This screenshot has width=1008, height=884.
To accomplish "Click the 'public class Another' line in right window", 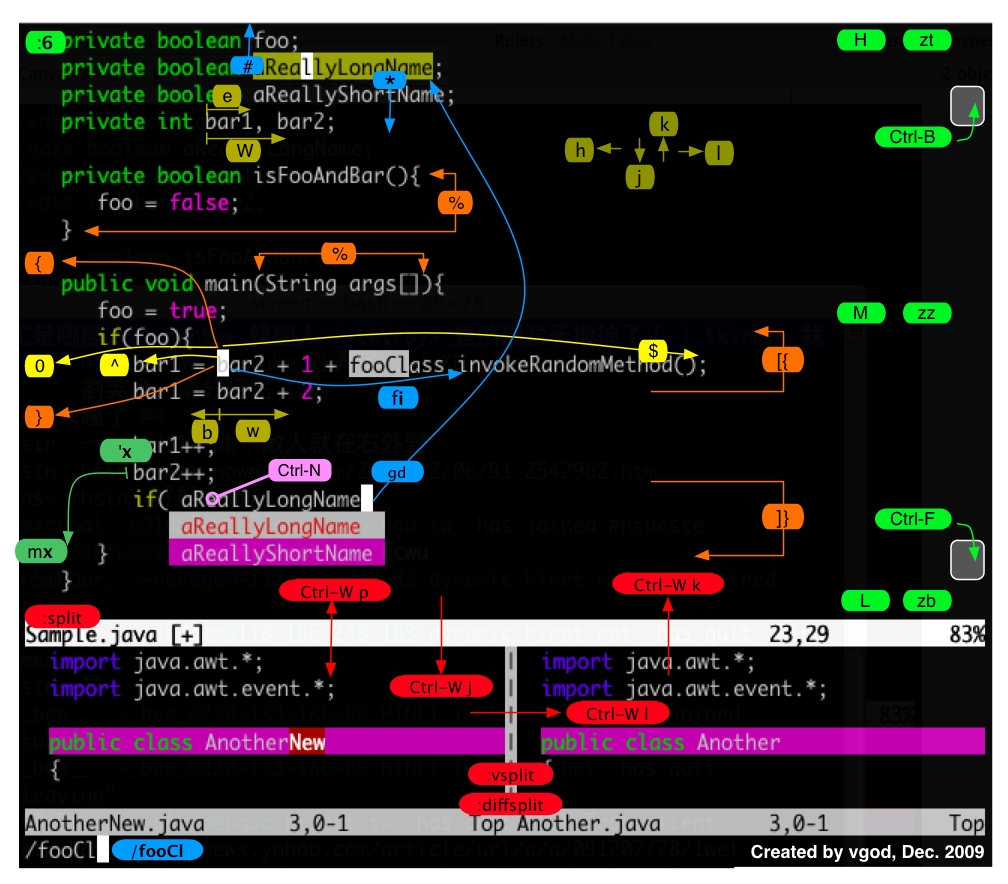I will tap(762, 742).
